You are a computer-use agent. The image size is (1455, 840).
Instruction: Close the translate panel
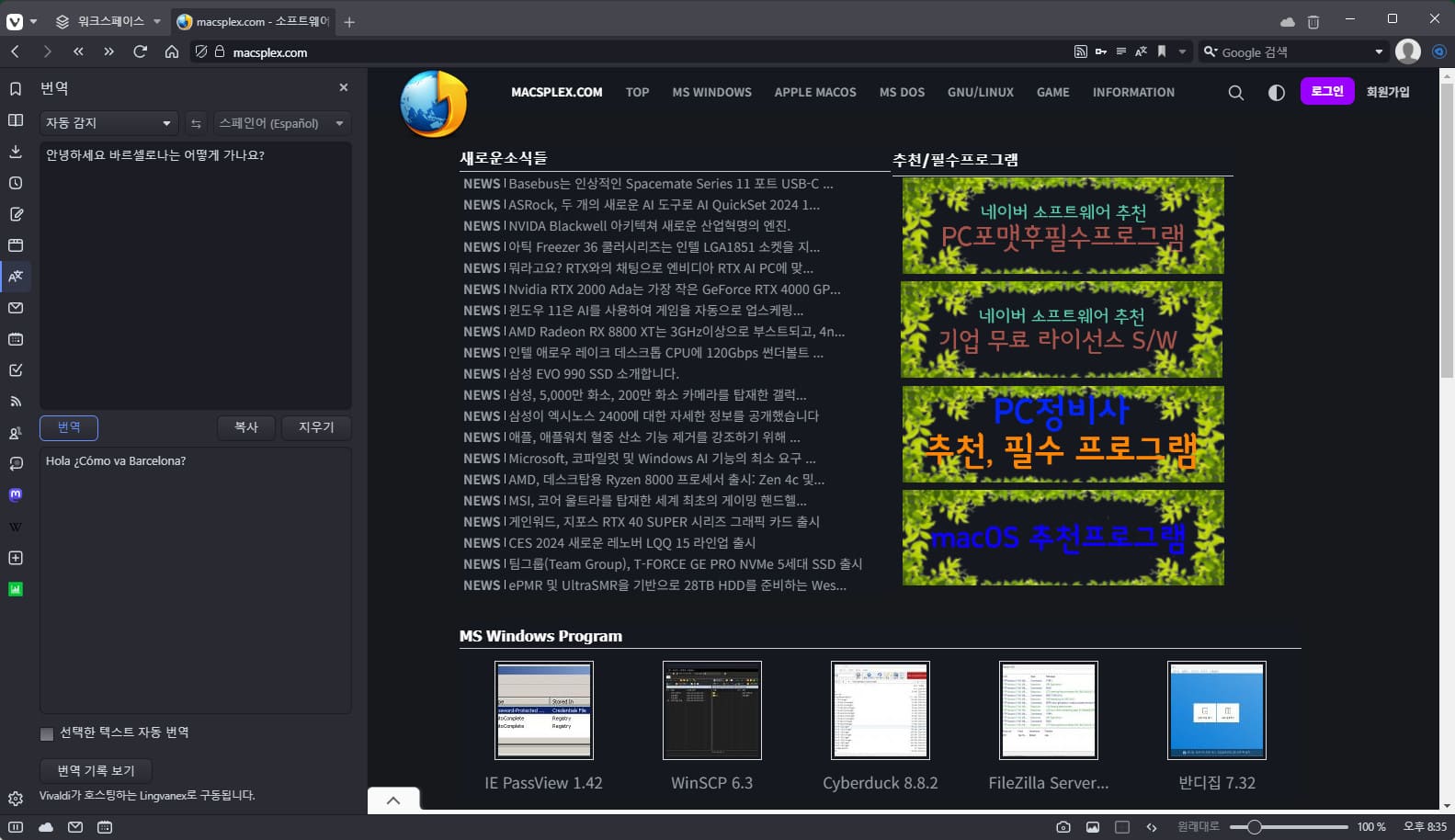pyautogui.click(x=344, y=87)
